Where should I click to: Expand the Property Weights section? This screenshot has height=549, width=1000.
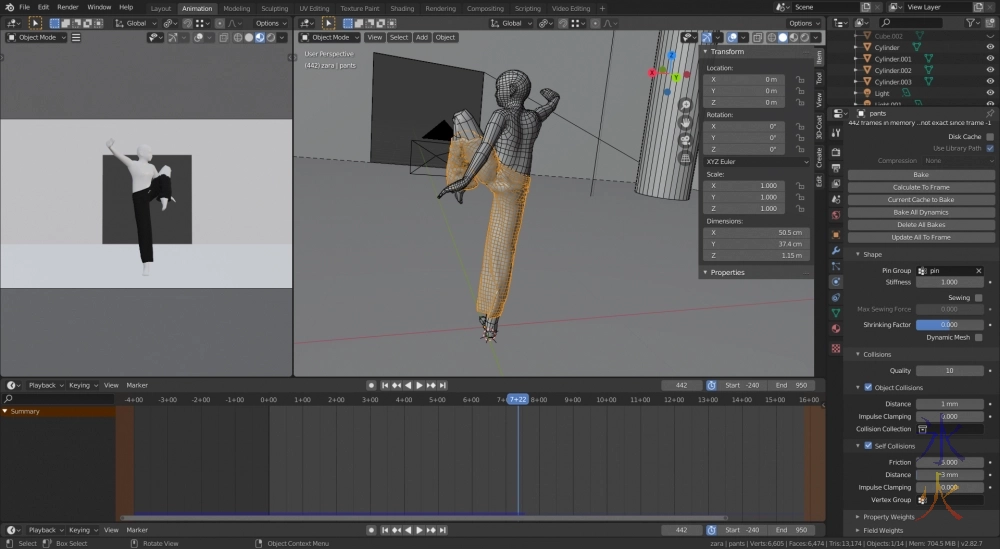point(888,517)
